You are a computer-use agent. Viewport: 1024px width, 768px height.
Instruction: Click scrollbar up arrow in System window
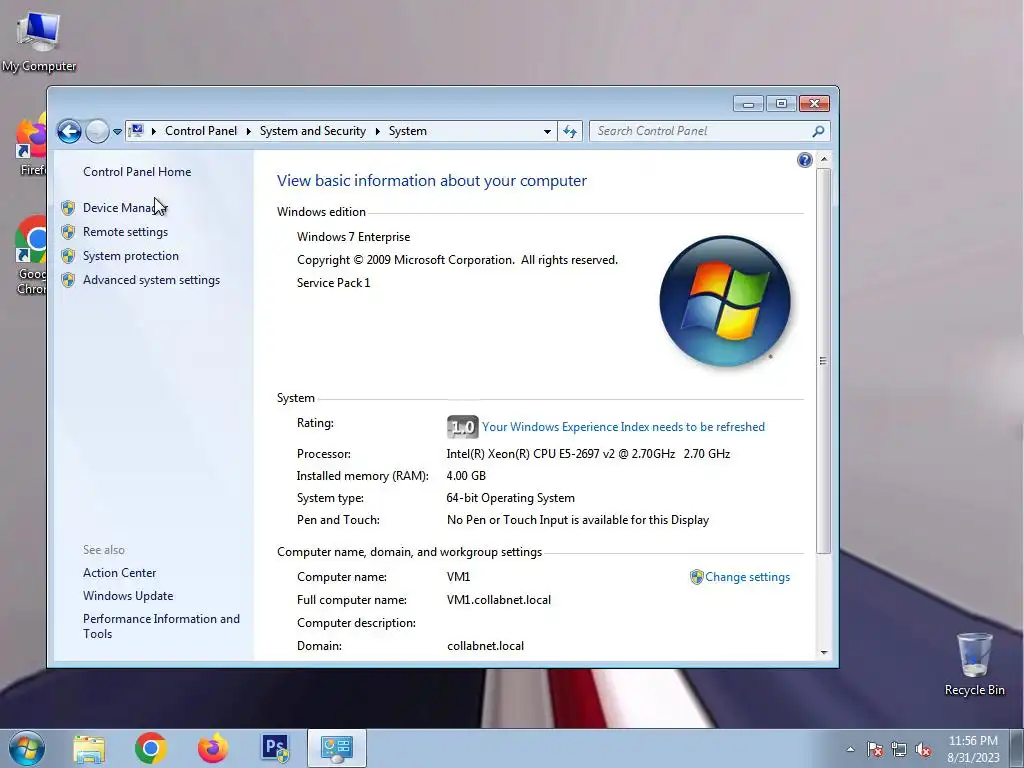824,159
